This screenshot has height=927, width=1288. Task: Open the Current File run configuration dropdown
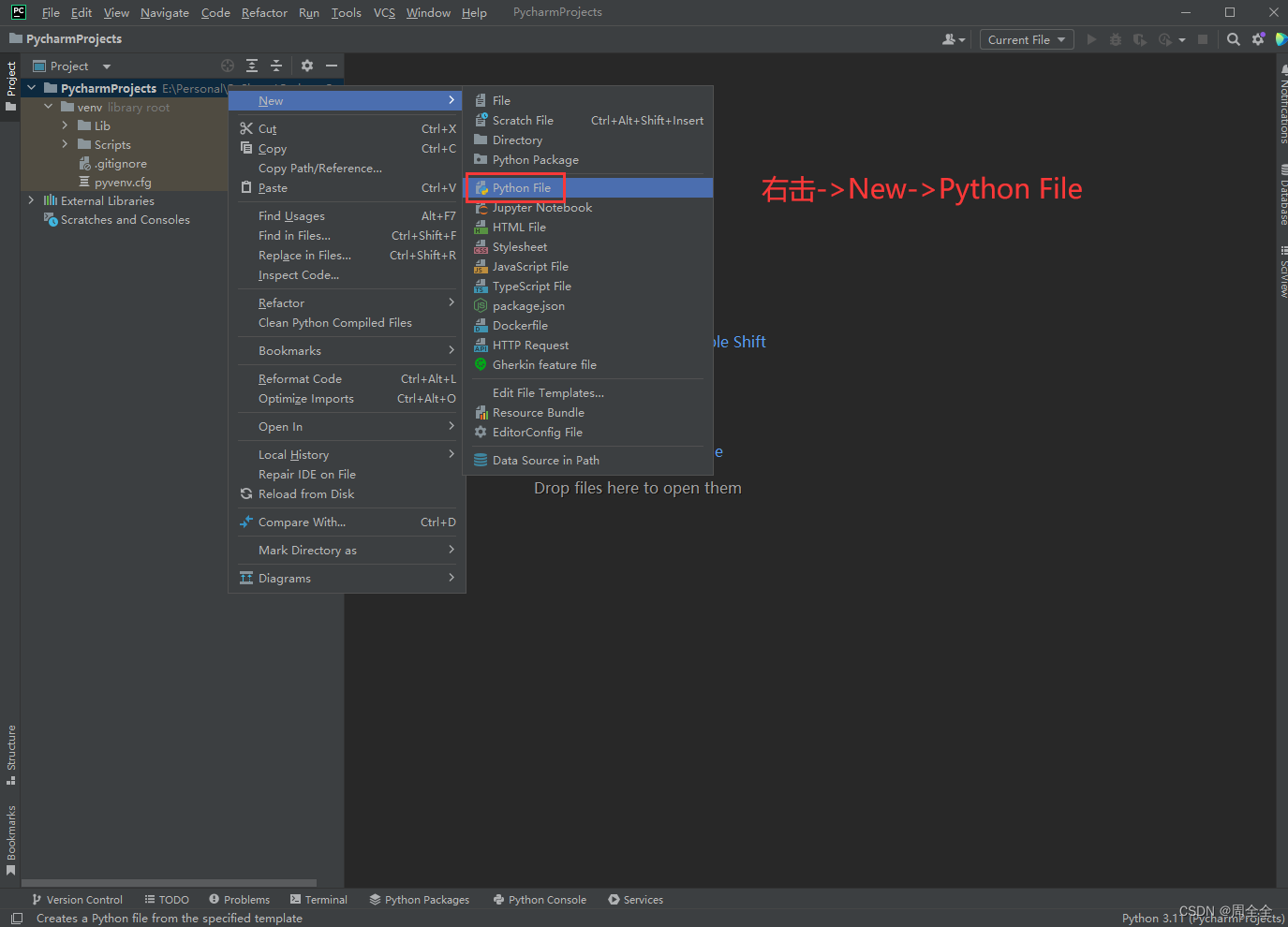pos(1027,39)
